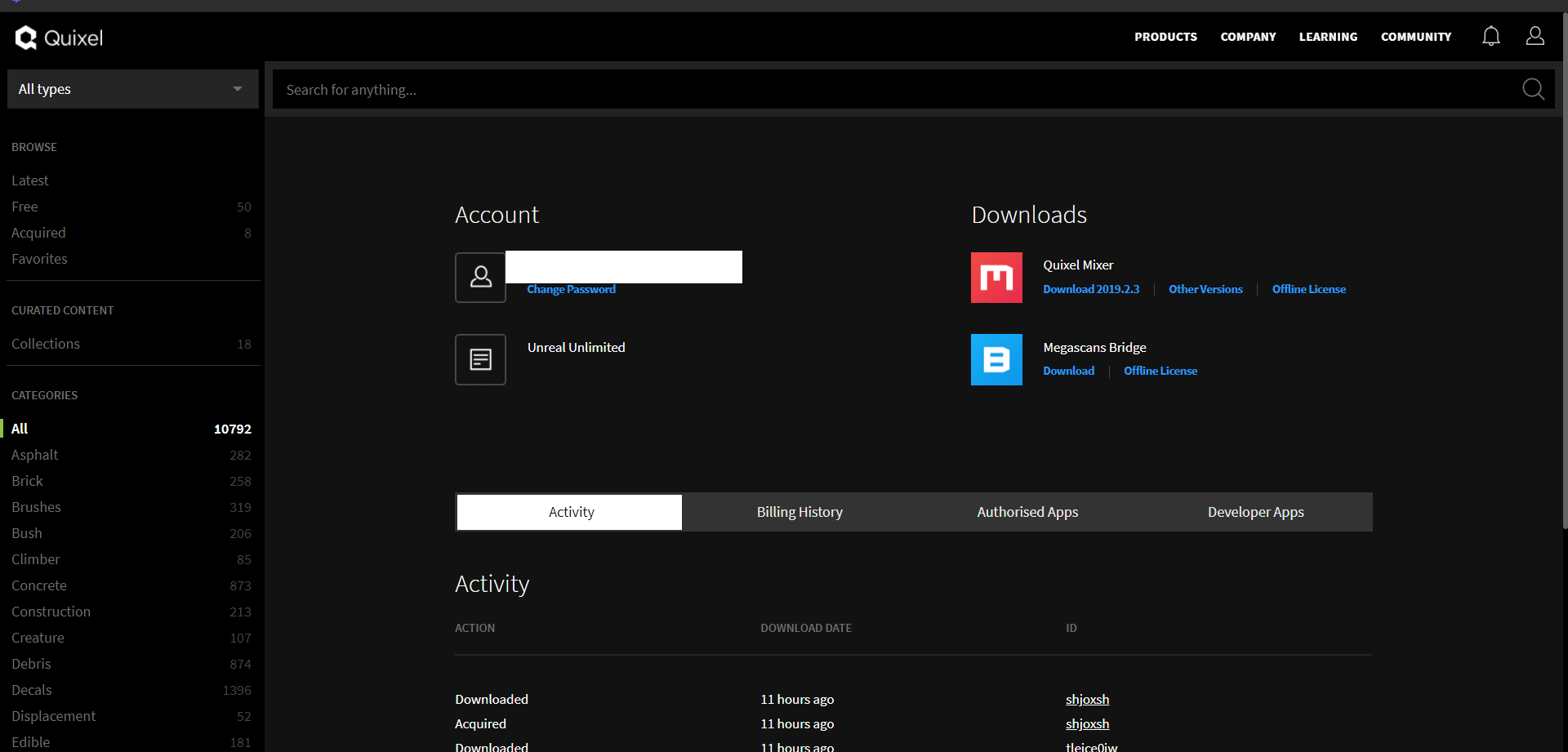
Task: Click the Unreal Unlimited plan icon
Action: click(480, 359)
